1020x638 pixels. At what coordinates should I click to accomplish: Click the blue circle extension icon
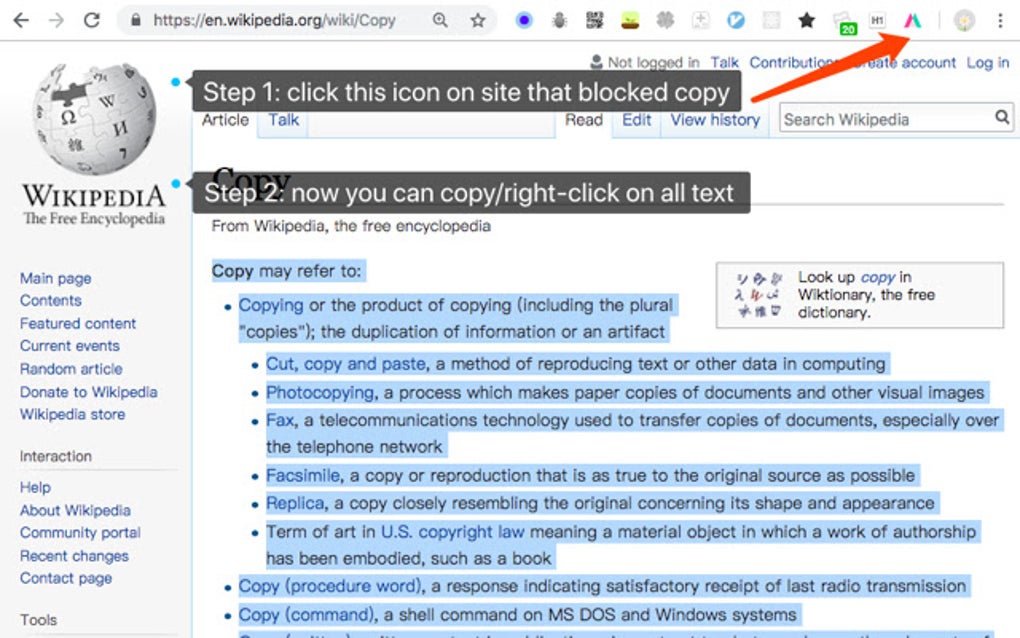tap(524, 20)
